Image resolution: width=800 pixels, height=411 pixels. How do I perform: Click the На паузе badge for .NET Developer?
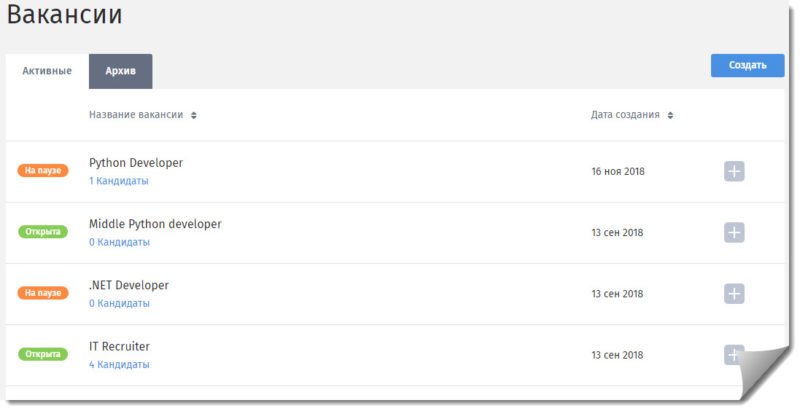pos(43,293)
